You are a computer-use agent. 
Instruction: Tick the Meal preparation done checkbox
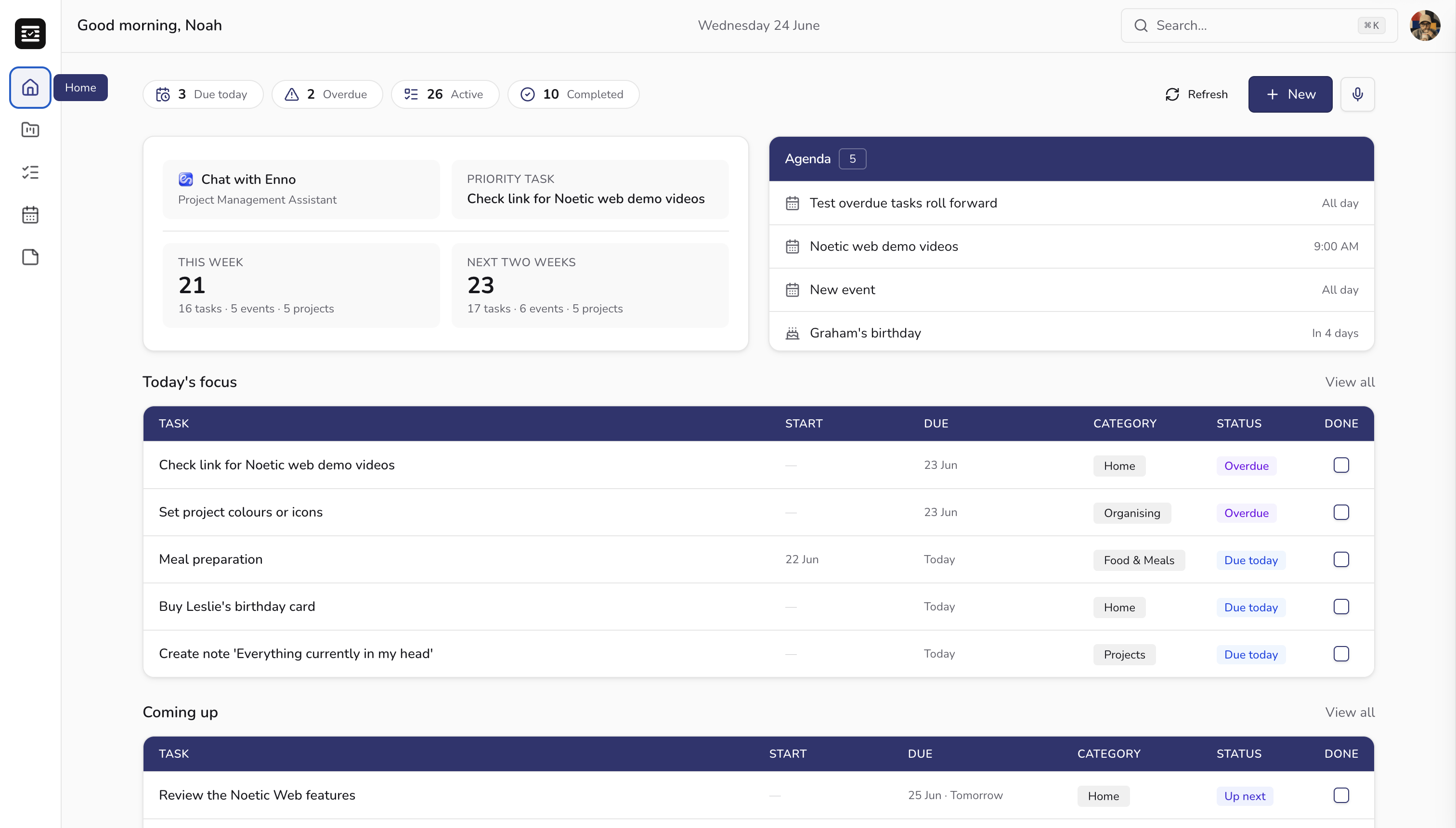click(x=1340, y=559)
